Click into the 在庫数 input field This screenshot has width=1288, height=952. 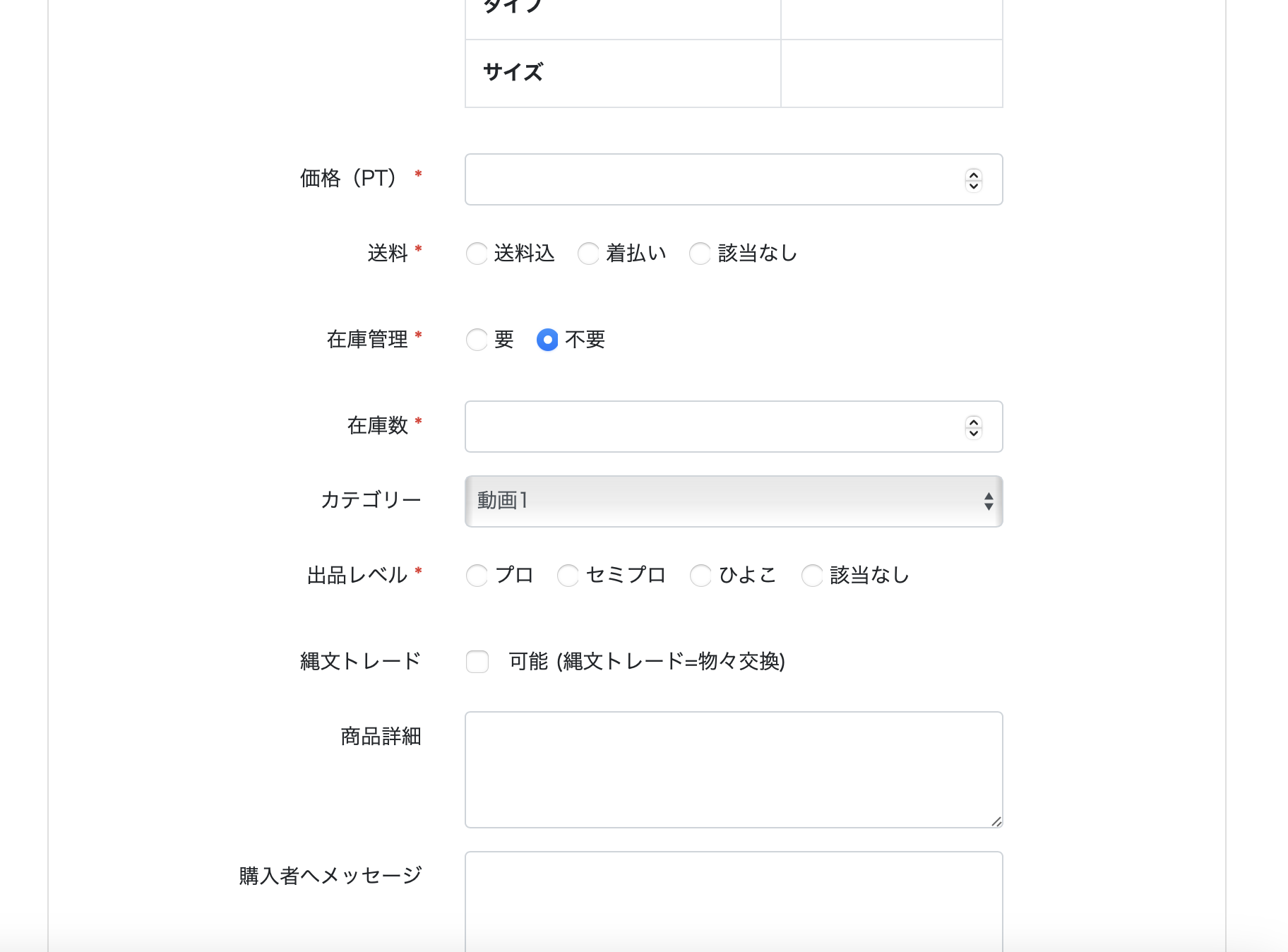713,427
